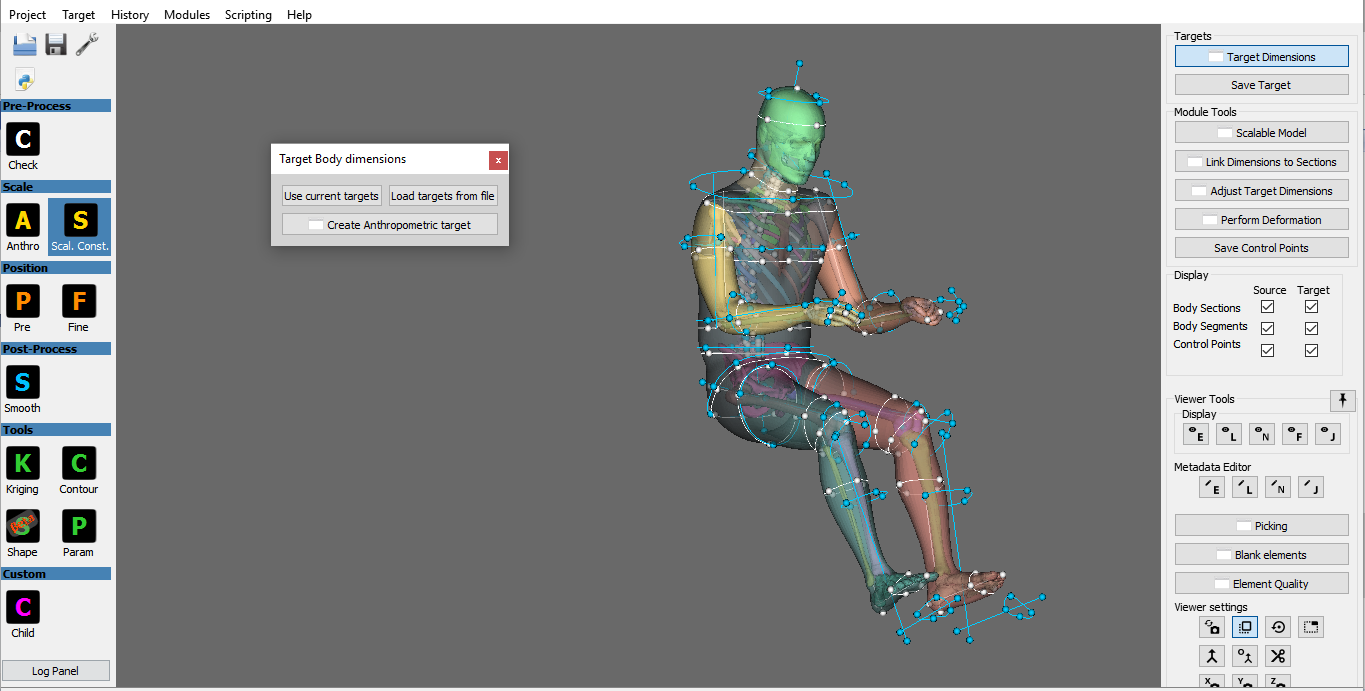
Task: Open settings via wrench screwdriver icon
Action: tap(87, 44)
